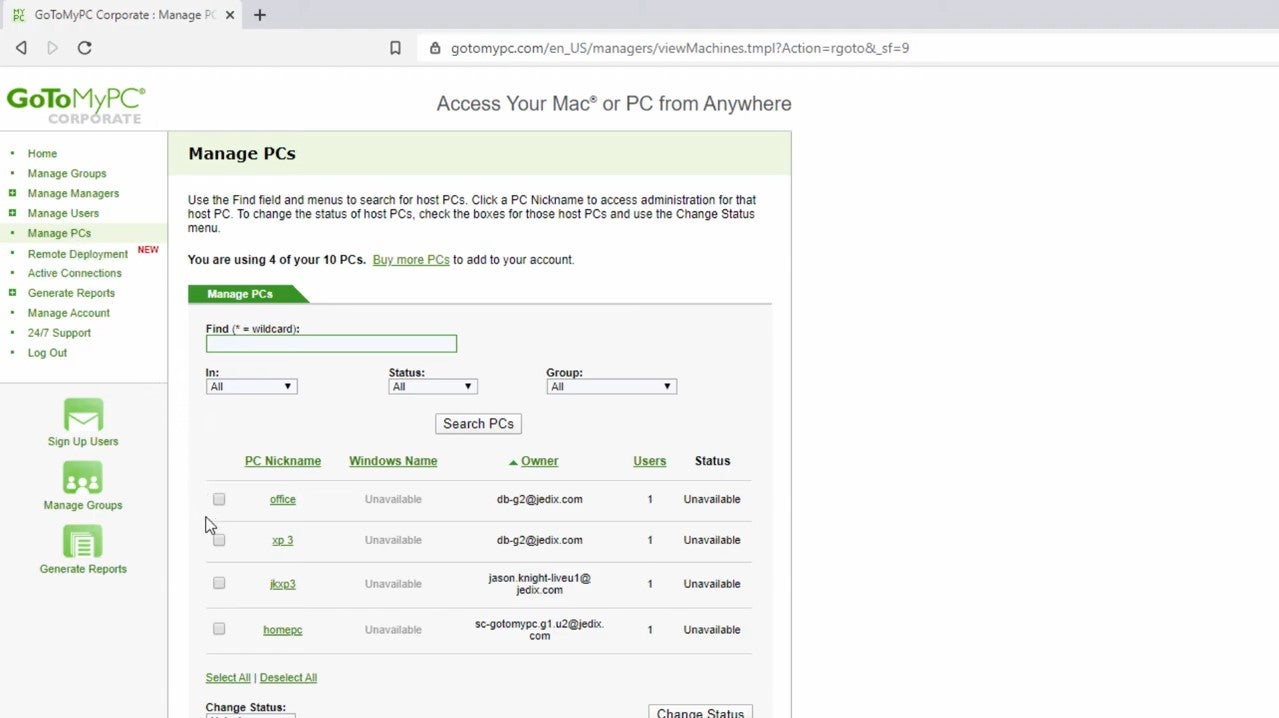
Task: Open Manage PCs in sidebar
Action: [59, 233]
